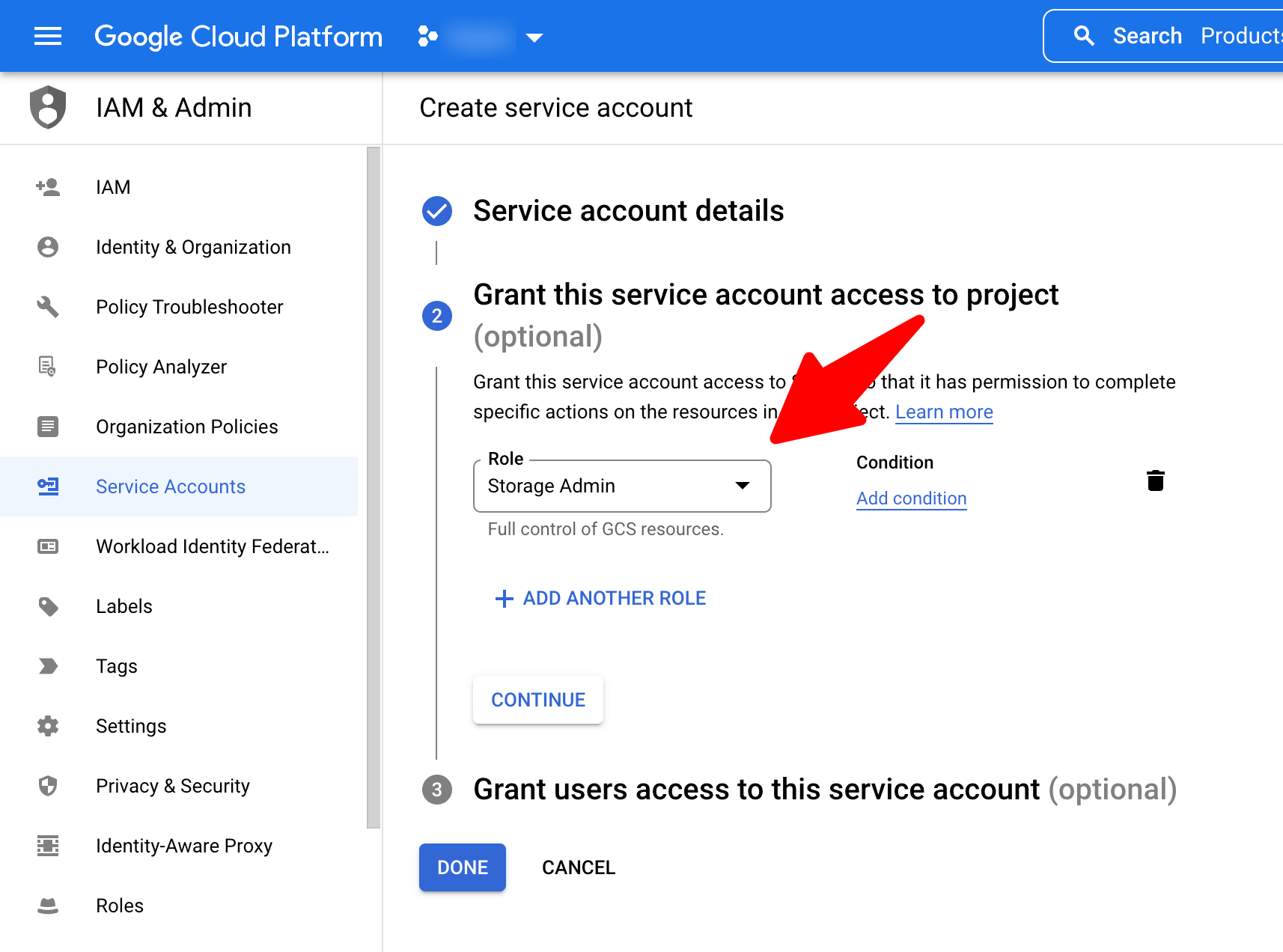Open the hamburger navigation menu
The width and height of the screenshot is (1283, 952).
point(48,36)
